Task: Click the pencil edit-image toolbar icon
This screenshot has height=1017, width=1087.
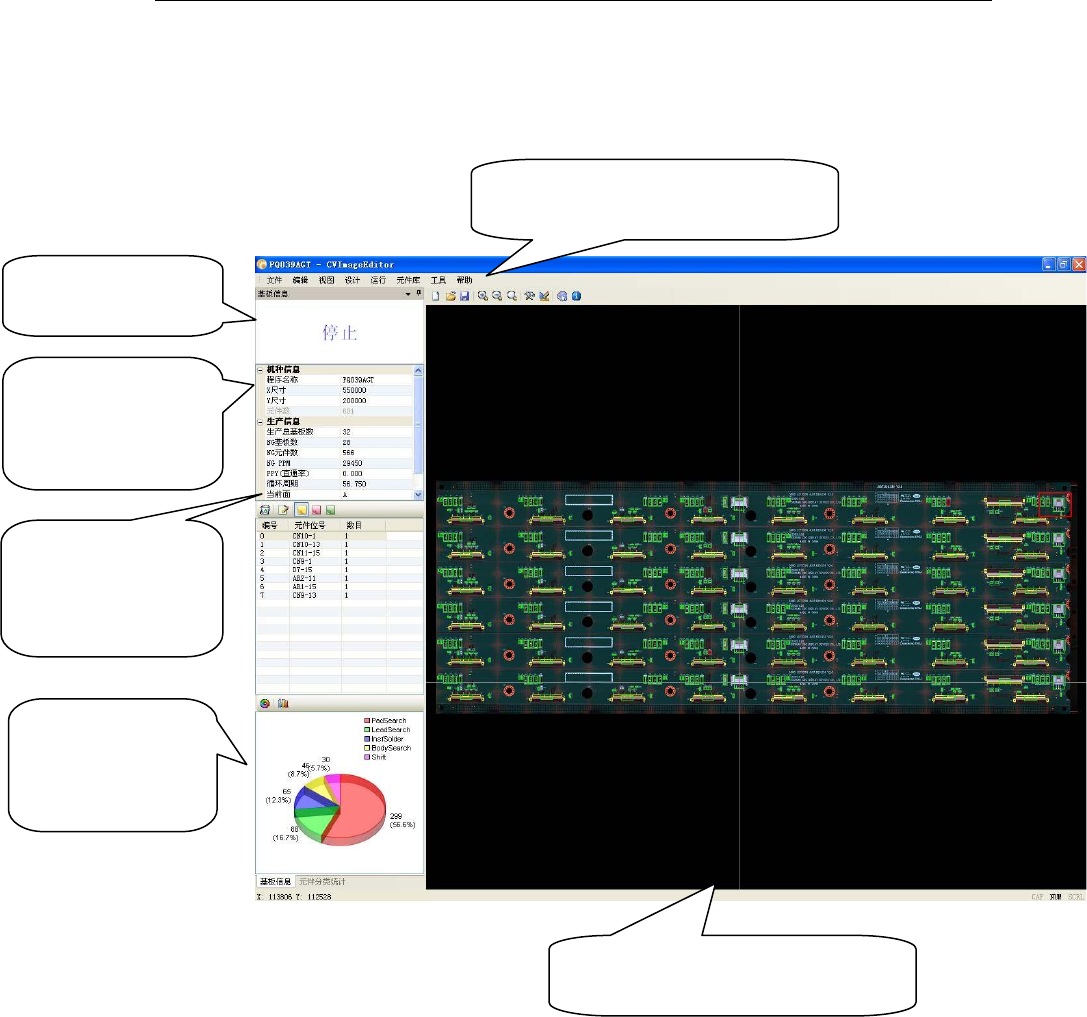Action: 544,296
